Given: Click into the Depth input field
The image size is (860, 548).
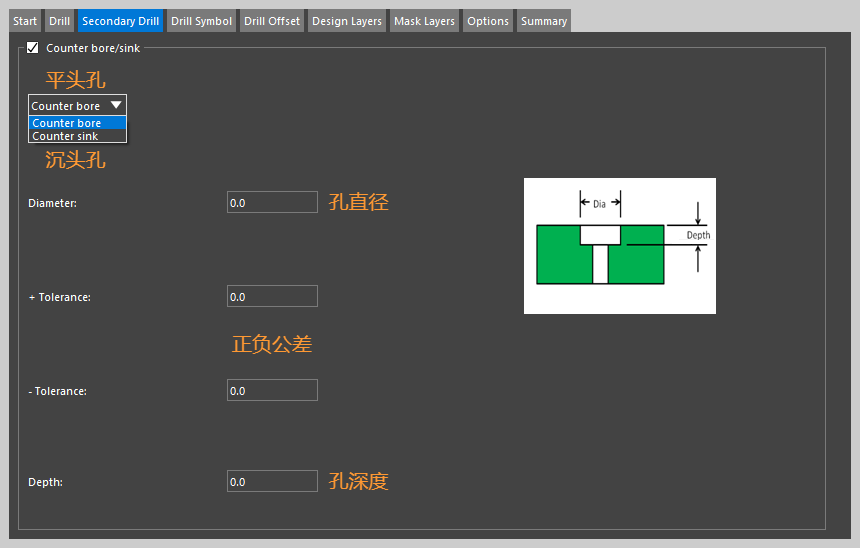Looking at the screenshot, I should pos(272,482).
